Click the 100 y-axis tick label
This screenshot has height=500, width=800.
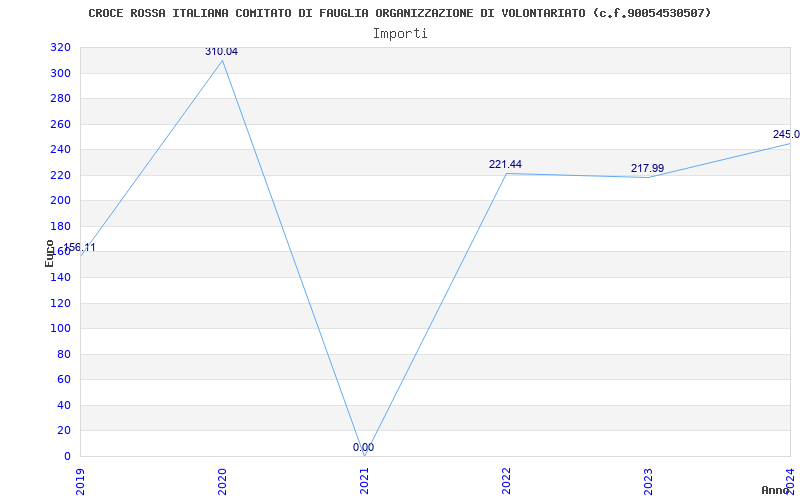pos(60,329)
